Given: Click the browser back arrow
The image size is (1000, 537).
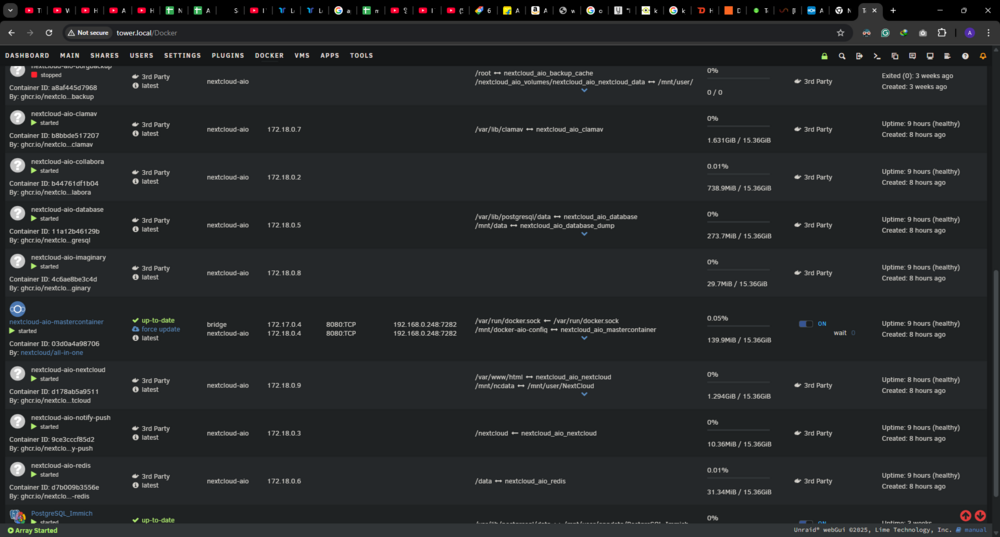Looking at the screenshot, I should coord(11,33).
